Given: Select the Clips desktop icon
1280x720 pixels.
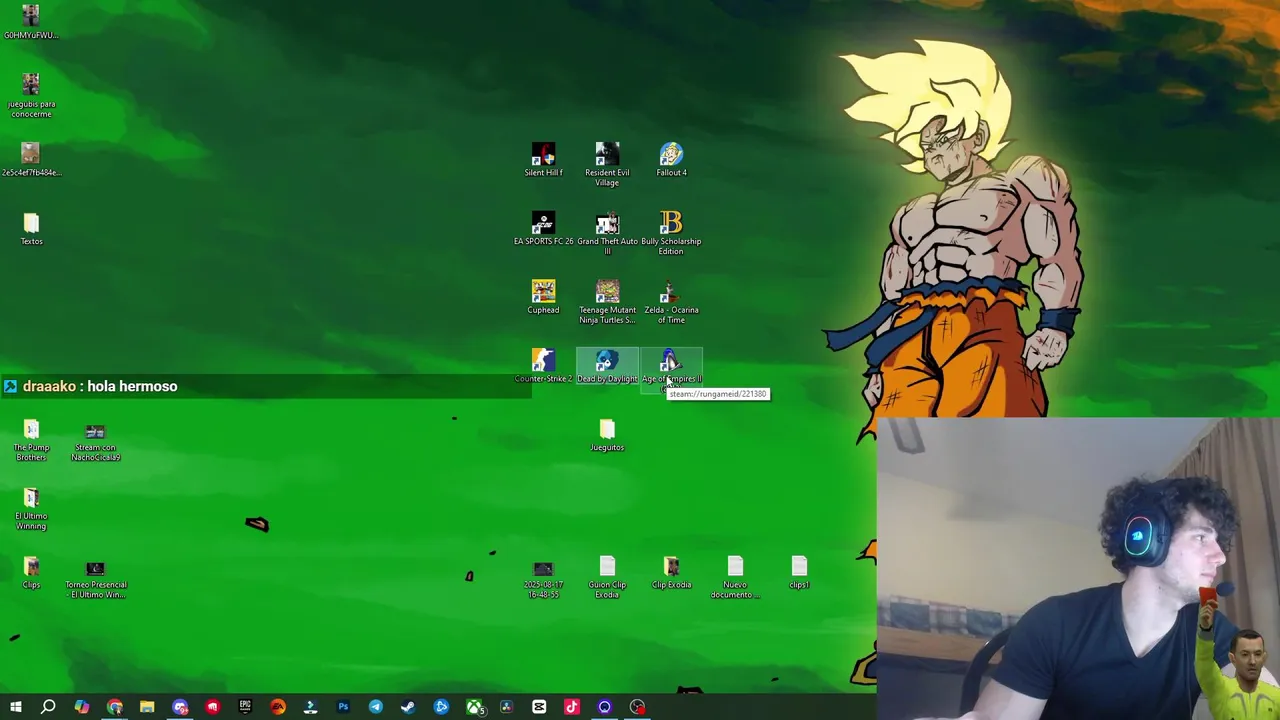Looking at the screenshot, I should (x=31, y=573).
